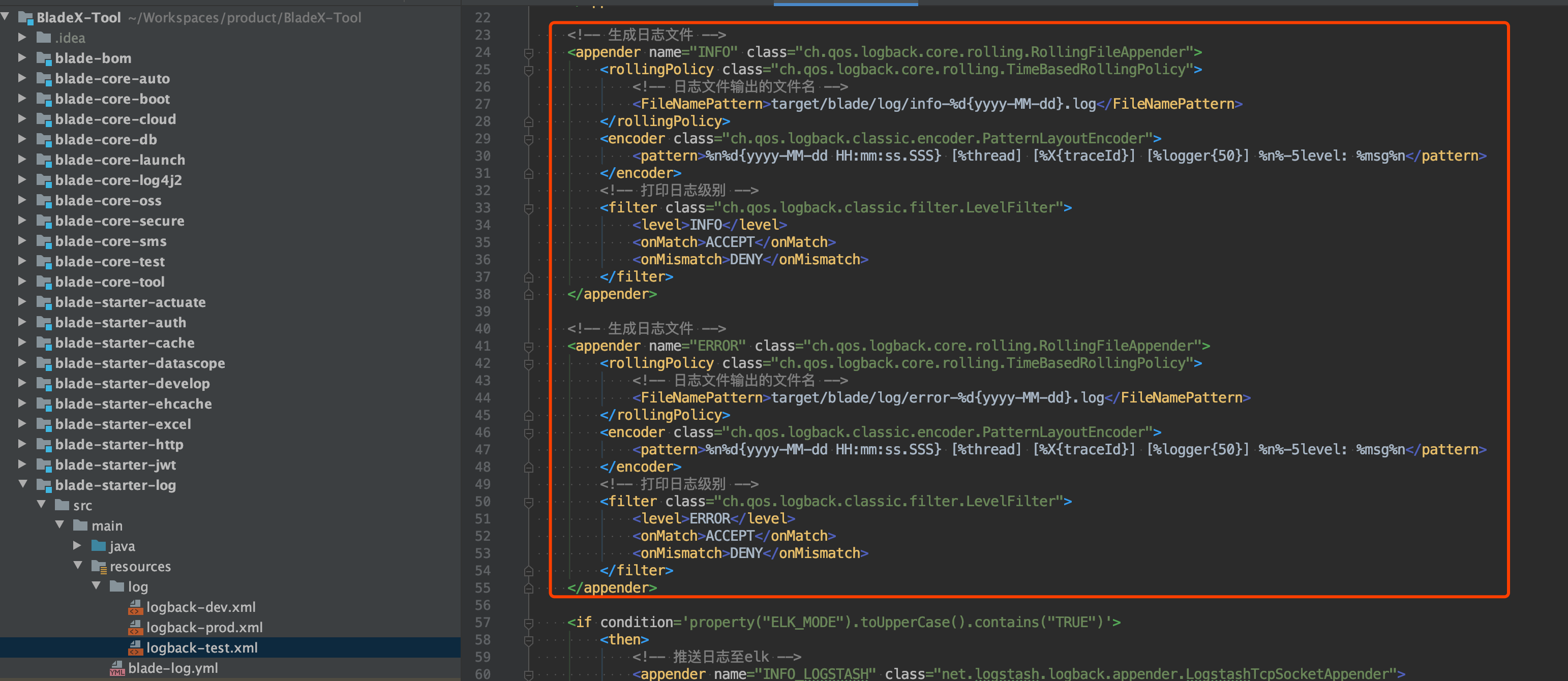Image resolution: width=1568 pixels, height=681 pixels.
Task: Select blade-starter-excel in project tree
Action: [x=123, y=424]
